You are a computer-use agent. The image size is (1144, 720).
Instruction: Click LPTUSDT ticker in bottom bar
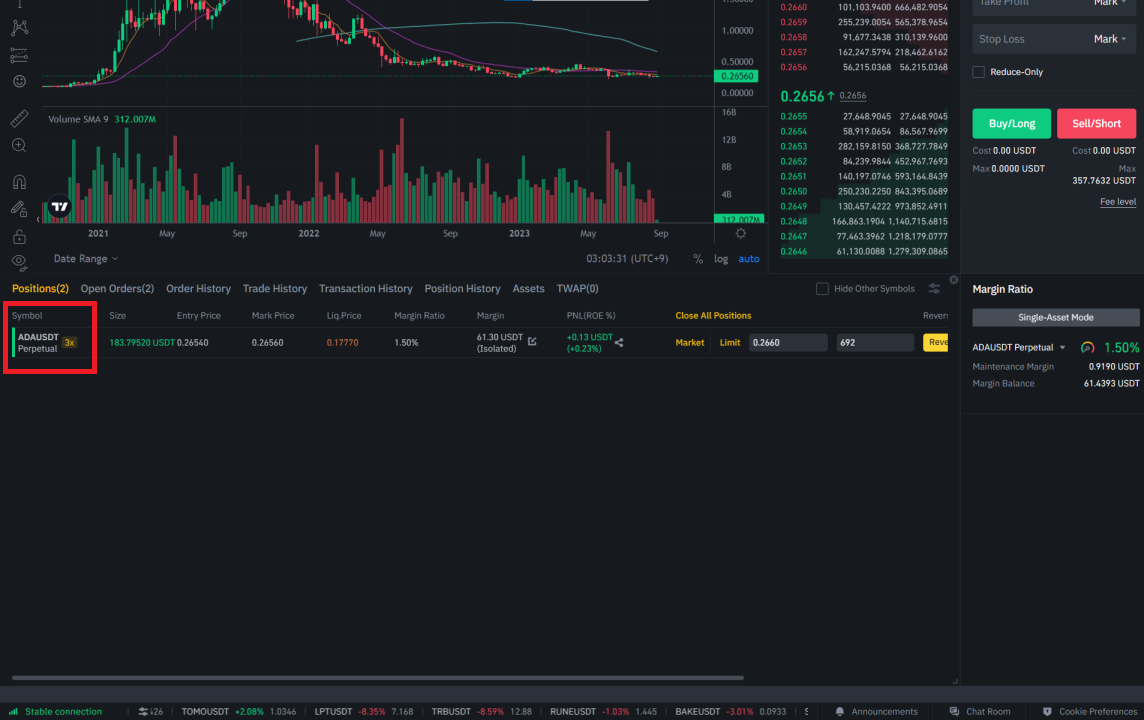point(363,711)
